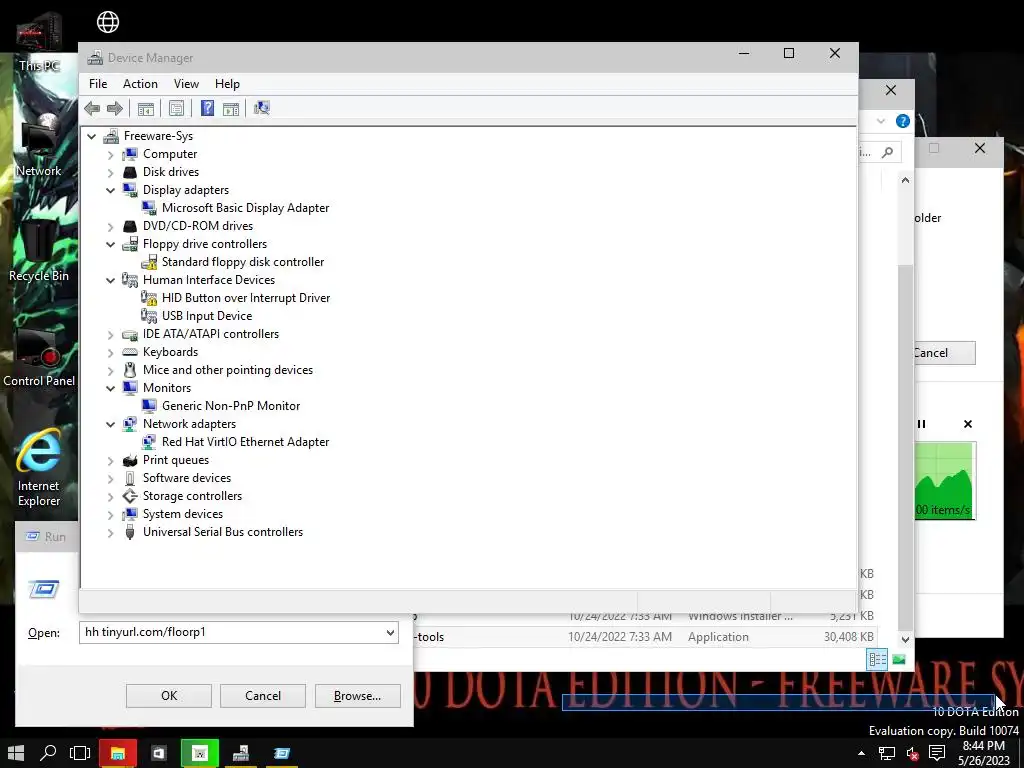Image resolution: width=1024 pixels, height=768 pixels.
Task: Open File Explorer from taskbar
Action: coord(118,753)
